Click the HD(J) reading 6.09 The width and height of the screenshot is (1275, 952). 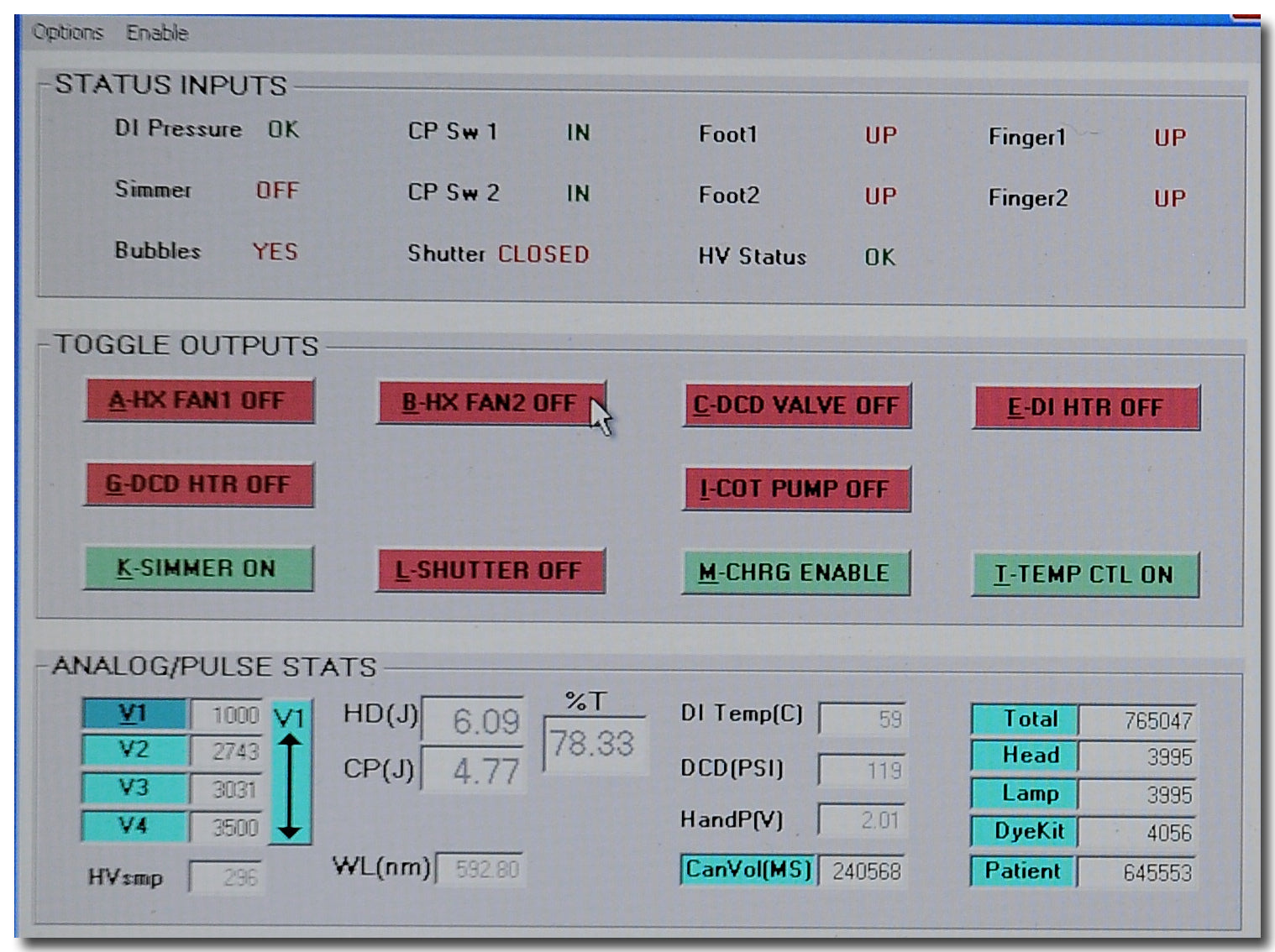[x=473, y=720]
